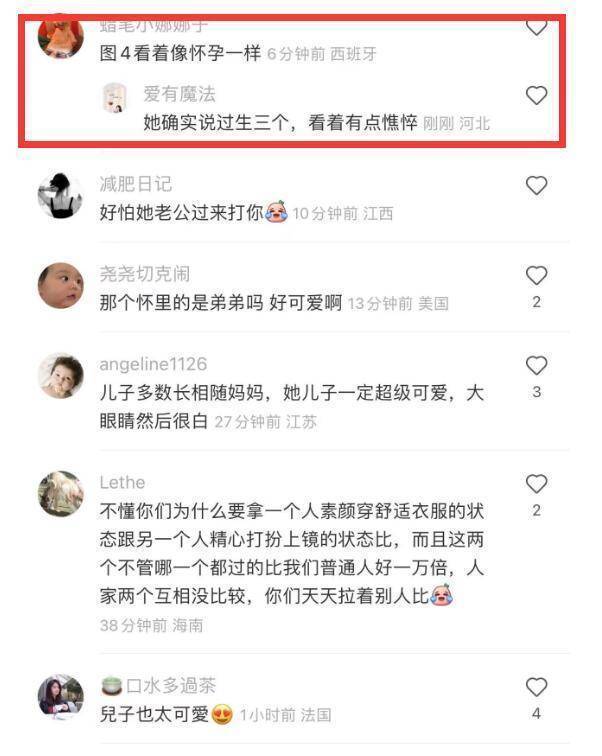
Task: Reply to comment 好怕她老公过来打你
Action: 182,213
